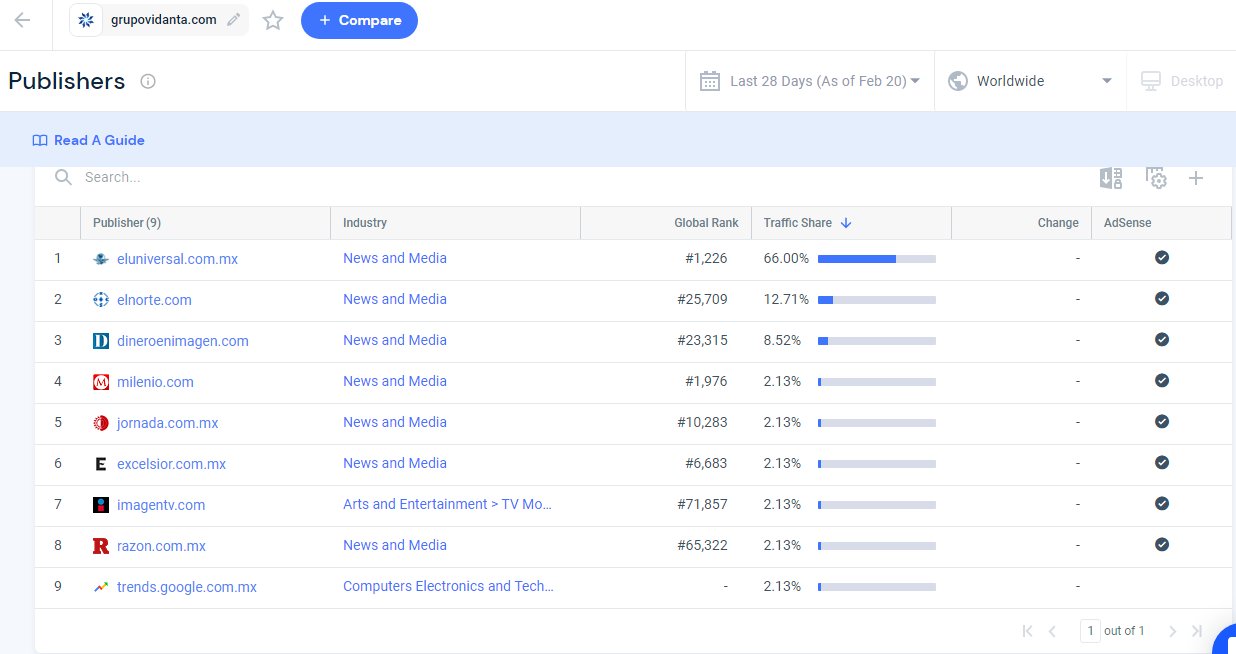The height and width of the screenshot is (654, 1236).
Task: Click imagentv.com favicon icon
Action: (100, 505)
